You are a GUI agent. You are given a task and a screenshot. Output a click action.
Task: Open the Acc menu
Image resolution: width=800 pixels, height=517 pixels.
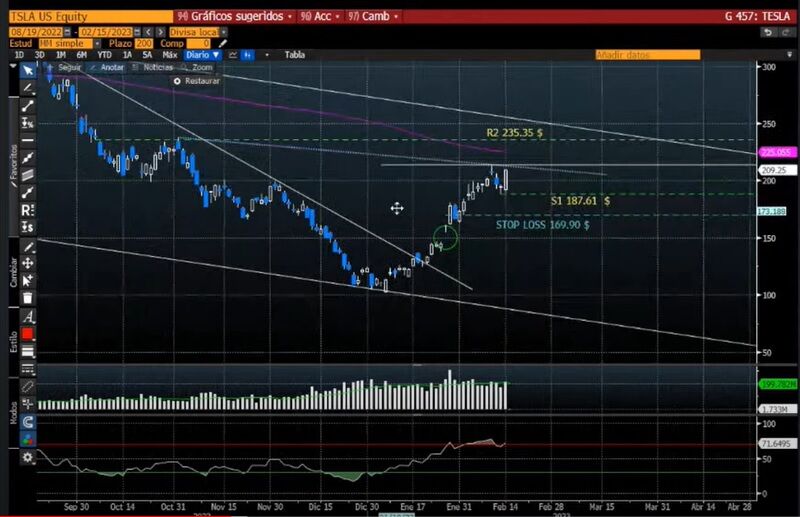tap(319, 17)
